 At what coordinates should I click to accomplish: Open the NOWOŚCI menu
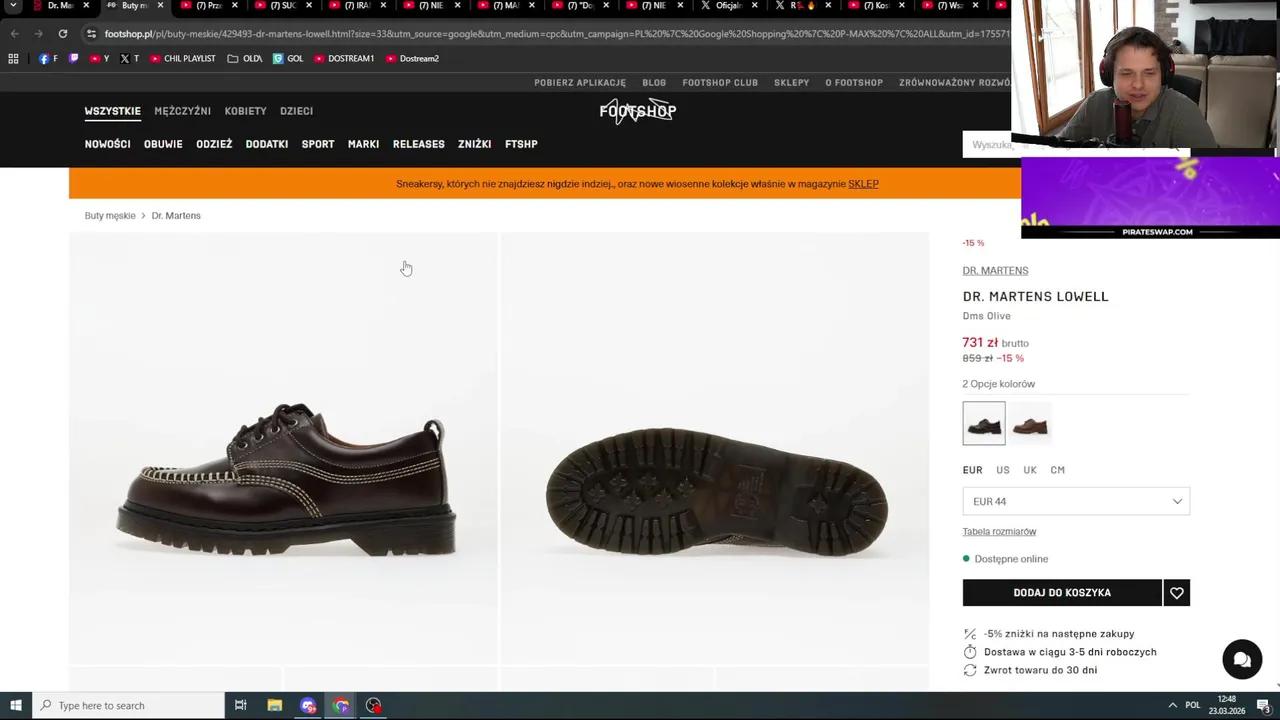pos(107,144)
